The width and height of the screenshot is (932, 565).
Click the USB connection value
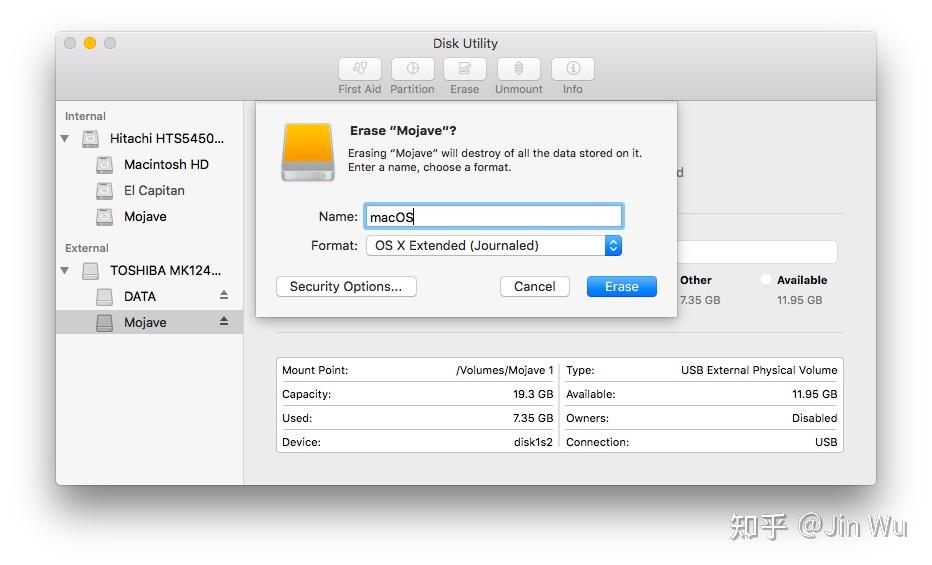[826, 442]
